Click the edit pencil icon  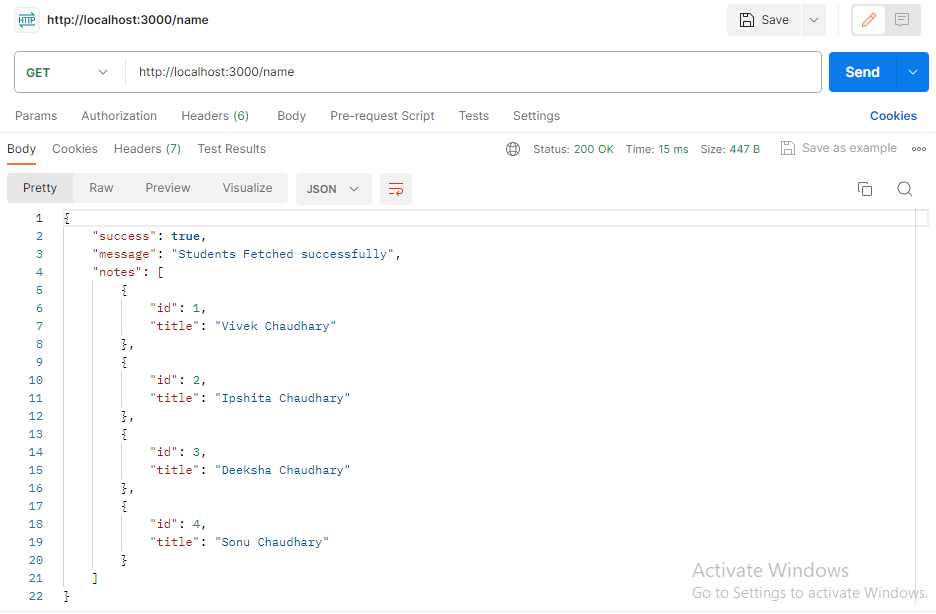coord(869,20)
